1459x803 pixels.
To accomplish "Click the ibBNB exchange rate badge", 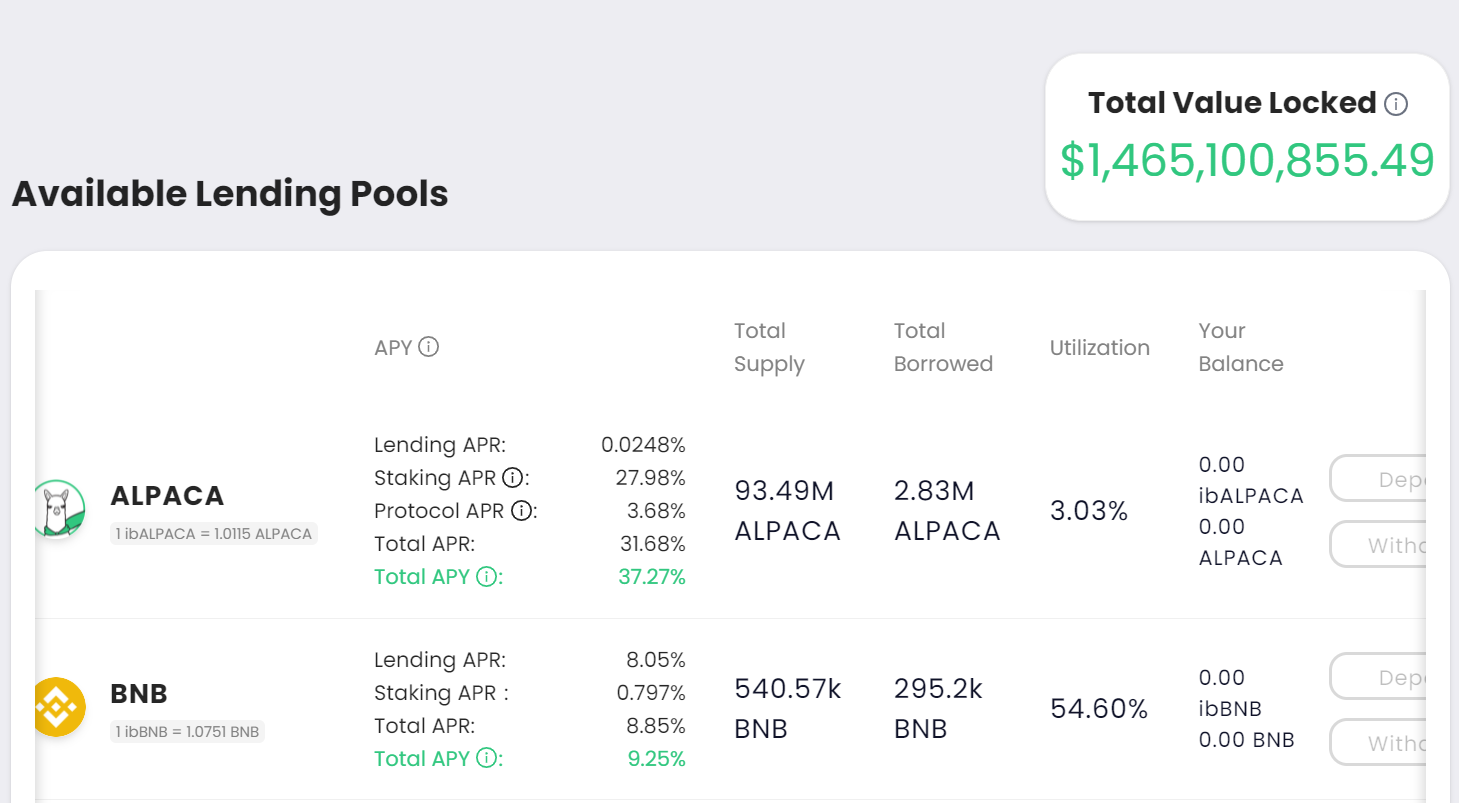I will (x=187, y=732).
